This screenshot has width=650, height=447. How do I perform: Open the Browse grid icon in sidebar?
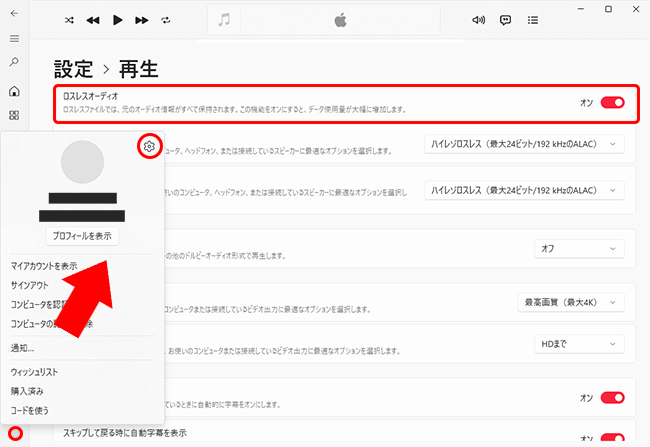click(15, 115)
